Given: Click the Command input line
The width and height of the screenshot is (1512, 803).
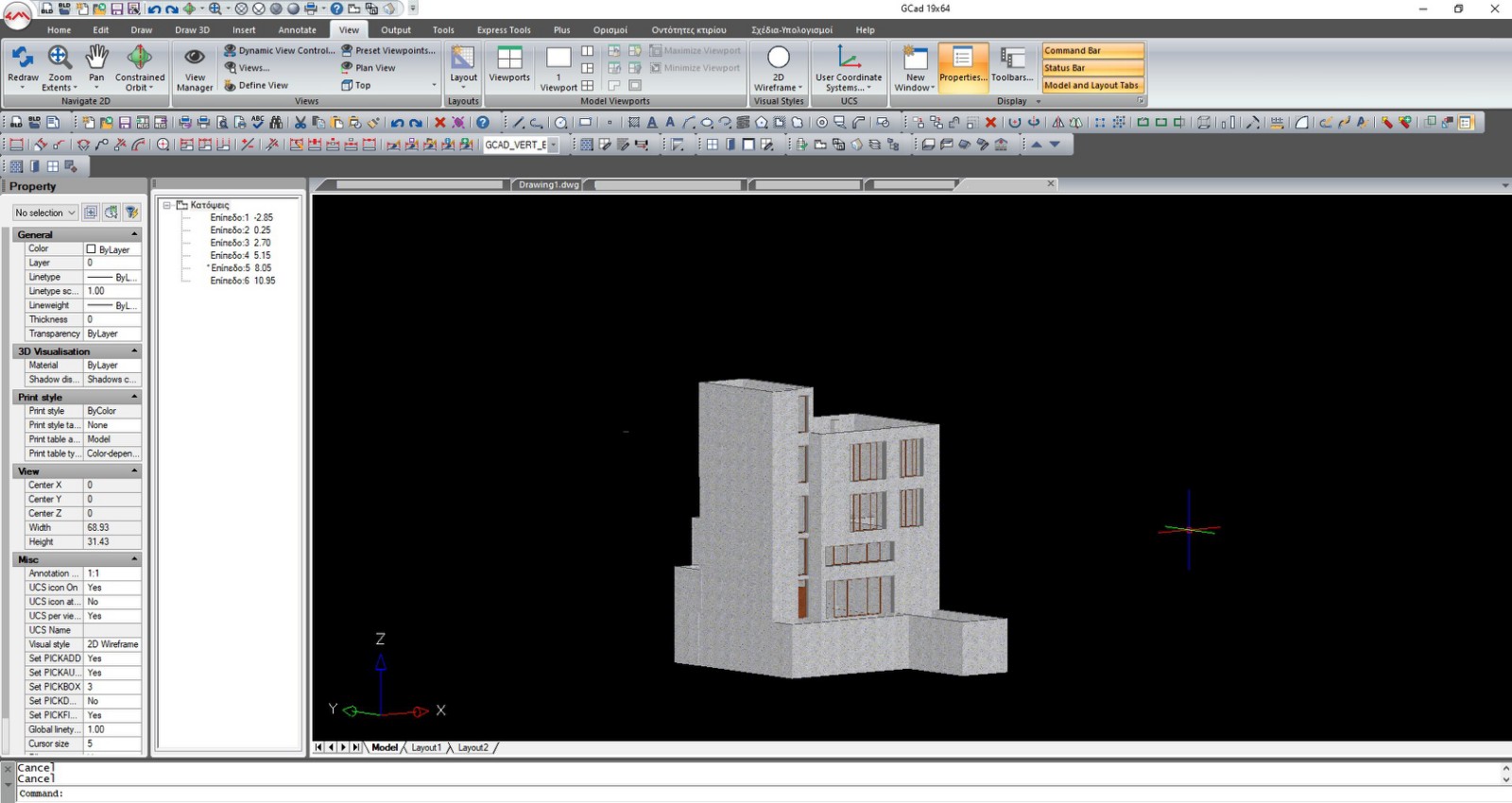Looking at the screenshot, I should pyautogui.click(x=756, y=794).
